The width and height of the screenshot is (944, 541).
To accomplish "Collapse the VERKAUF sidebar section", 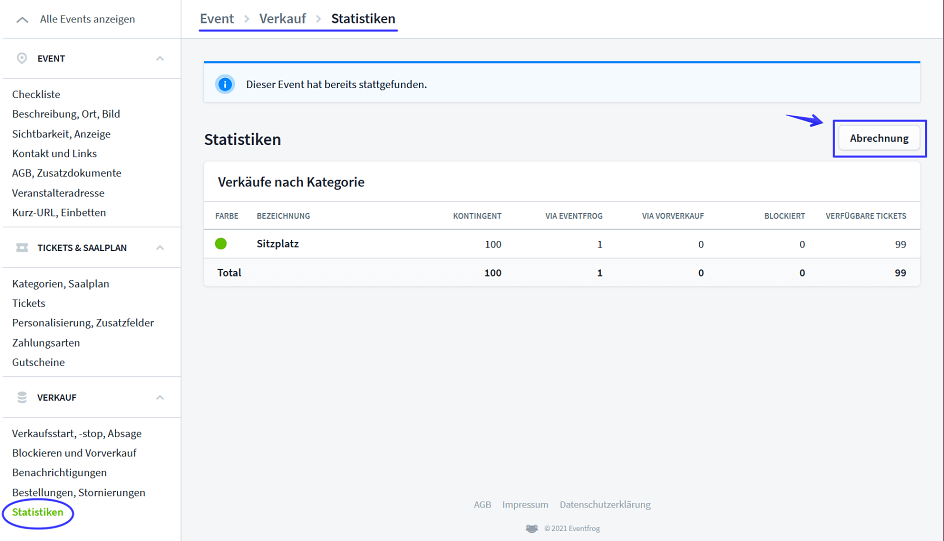I will pos(160,398).
